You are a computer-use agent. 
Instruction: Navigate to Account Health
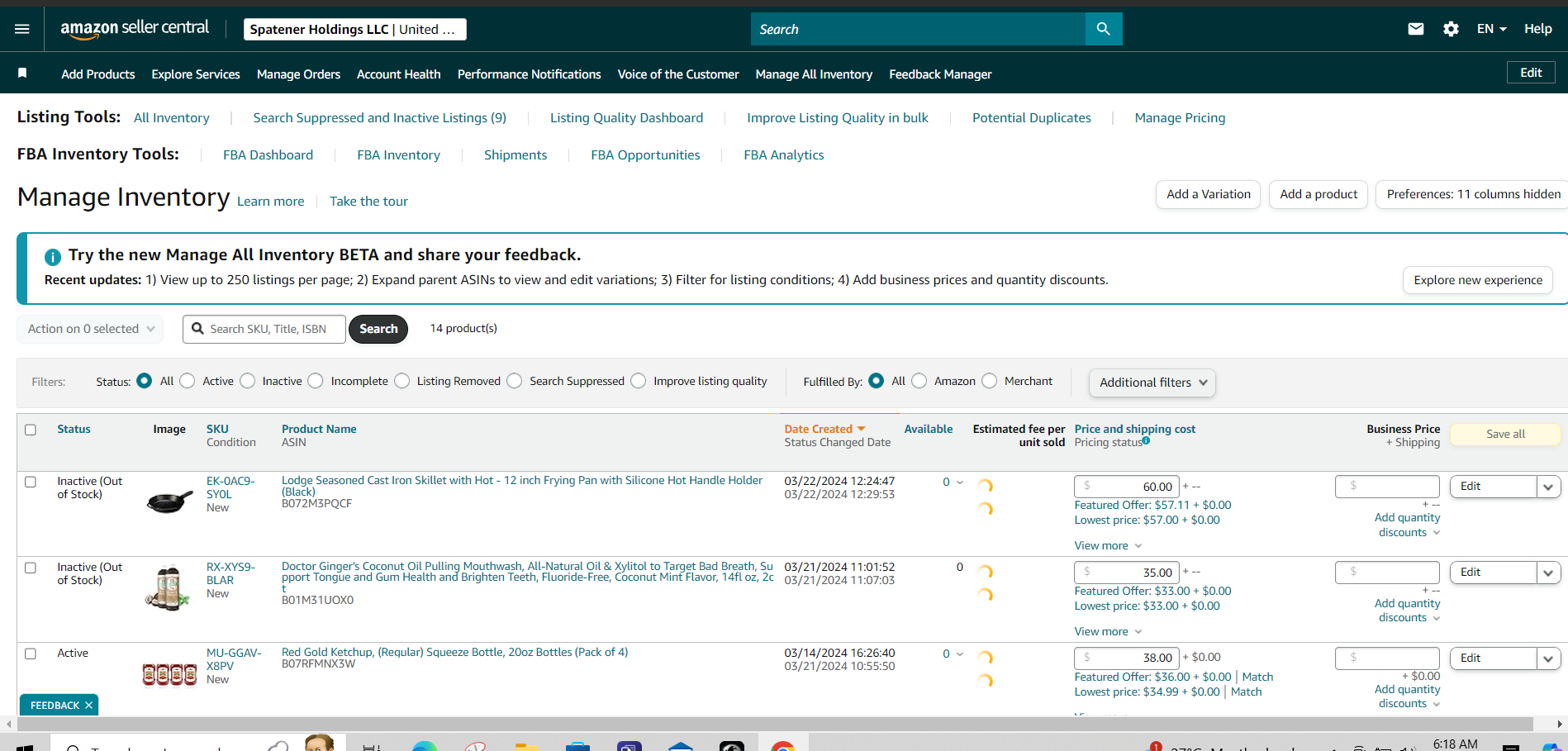399,74
